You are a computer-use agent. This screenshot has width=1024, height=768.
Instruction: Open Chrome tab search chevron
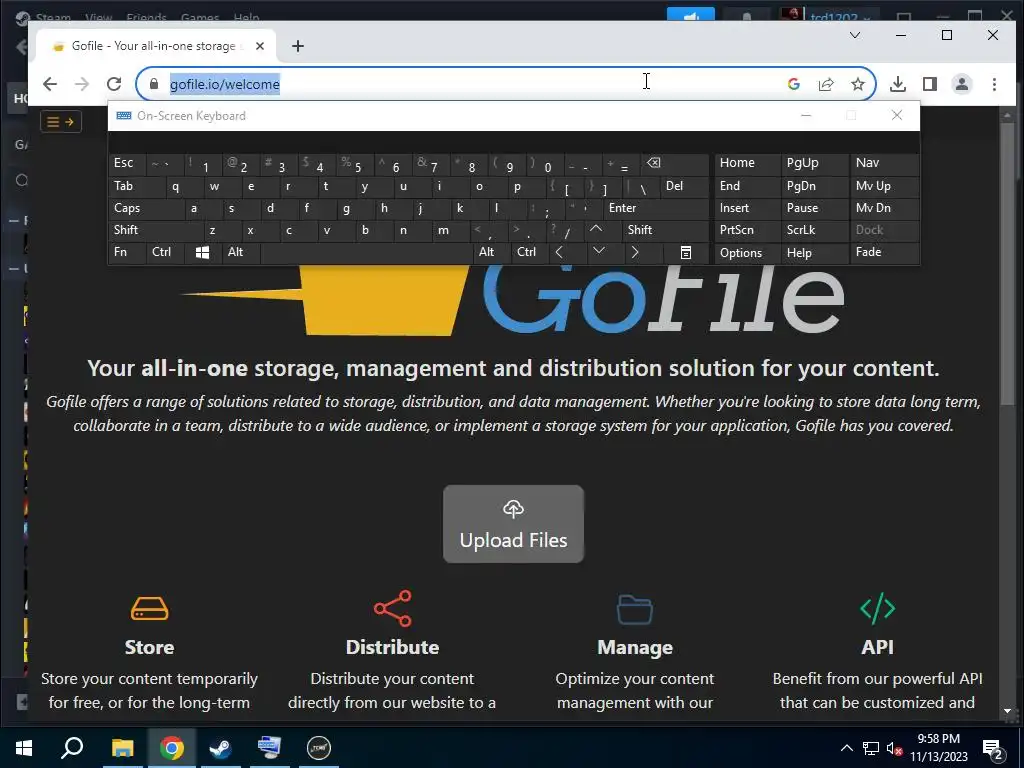tap(855, 35)
